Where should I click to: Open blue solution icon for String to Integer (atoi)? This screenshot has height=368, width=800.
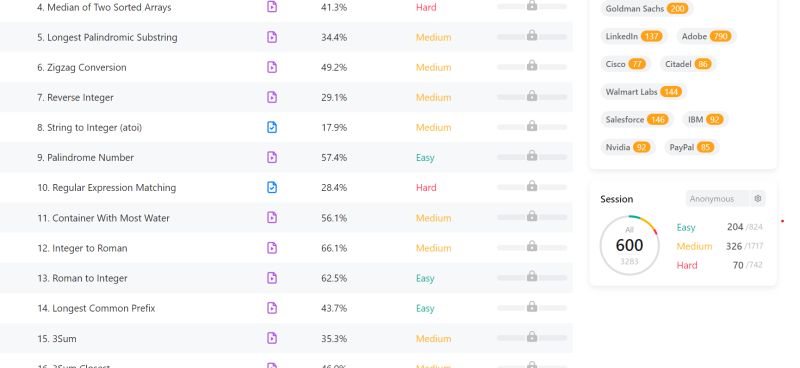[x=272, y=127]
